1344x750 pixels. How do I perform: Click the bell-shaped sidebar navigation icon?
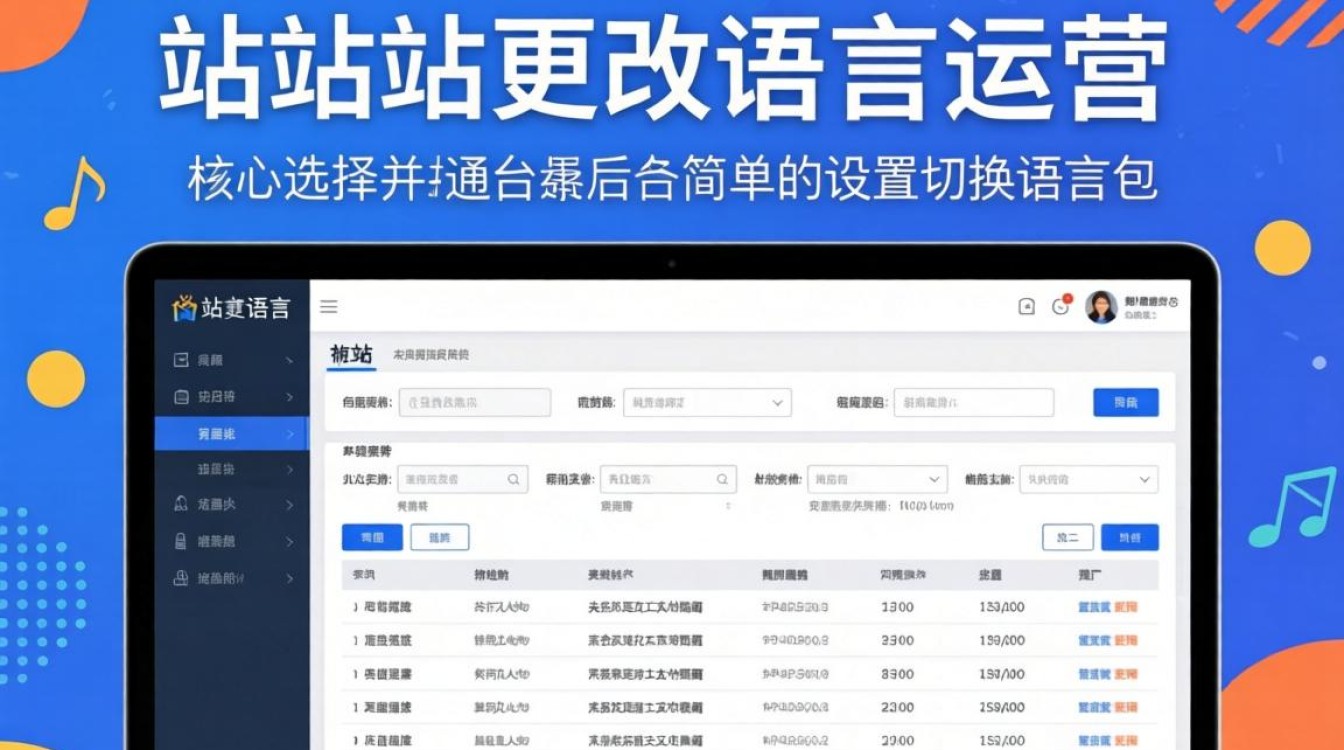[182, 505]
